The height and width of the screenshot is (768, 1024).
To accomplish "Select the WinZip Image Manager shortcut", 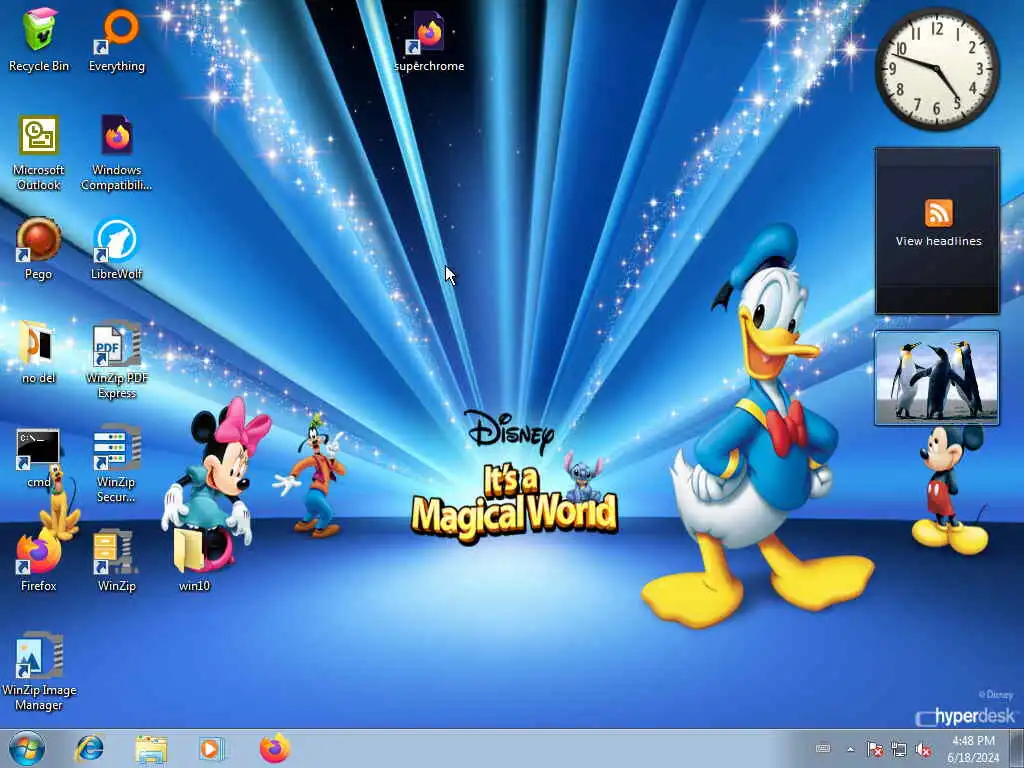I will coord(39,671).
